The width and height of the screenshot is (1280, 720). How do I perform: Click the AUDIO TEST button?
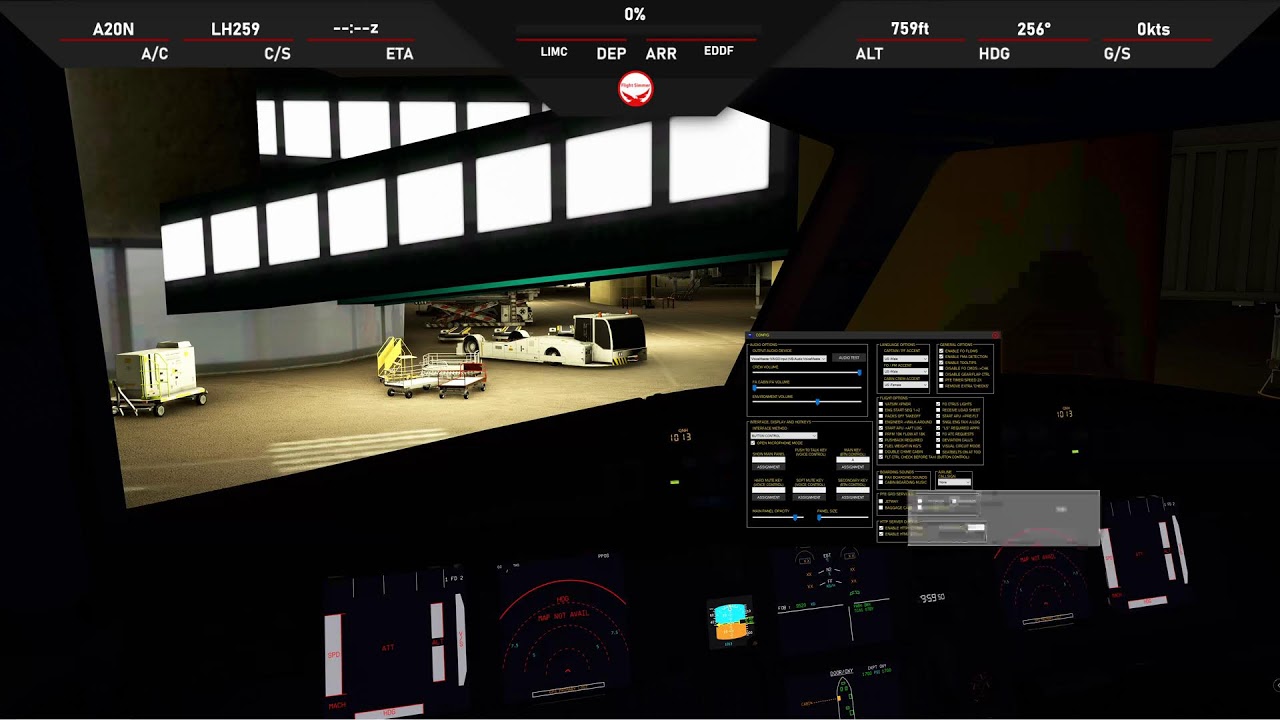coord(849,357)
